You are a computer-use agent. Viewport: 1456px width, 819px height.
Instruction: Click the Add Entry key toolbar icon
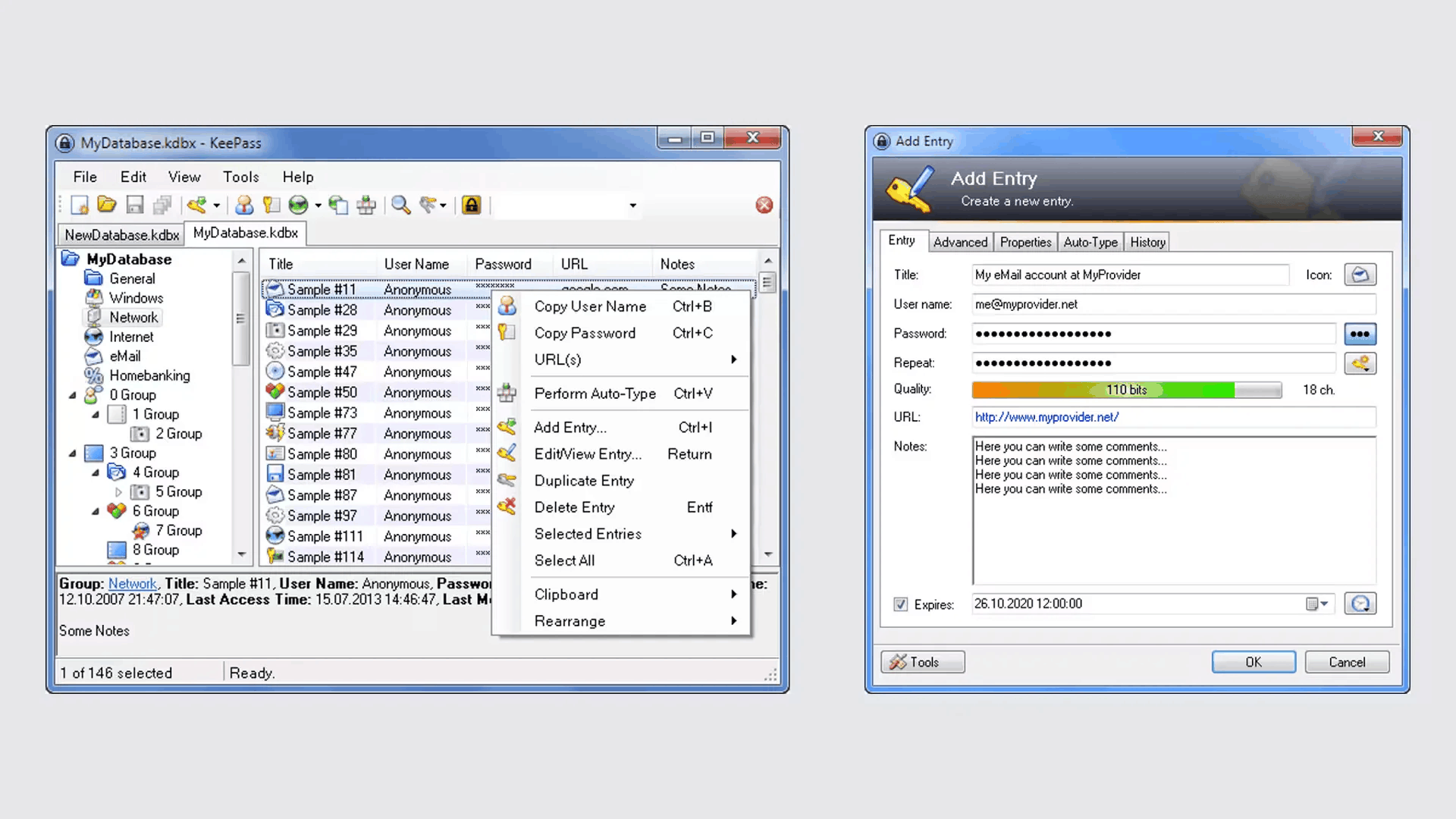(197, 205)
